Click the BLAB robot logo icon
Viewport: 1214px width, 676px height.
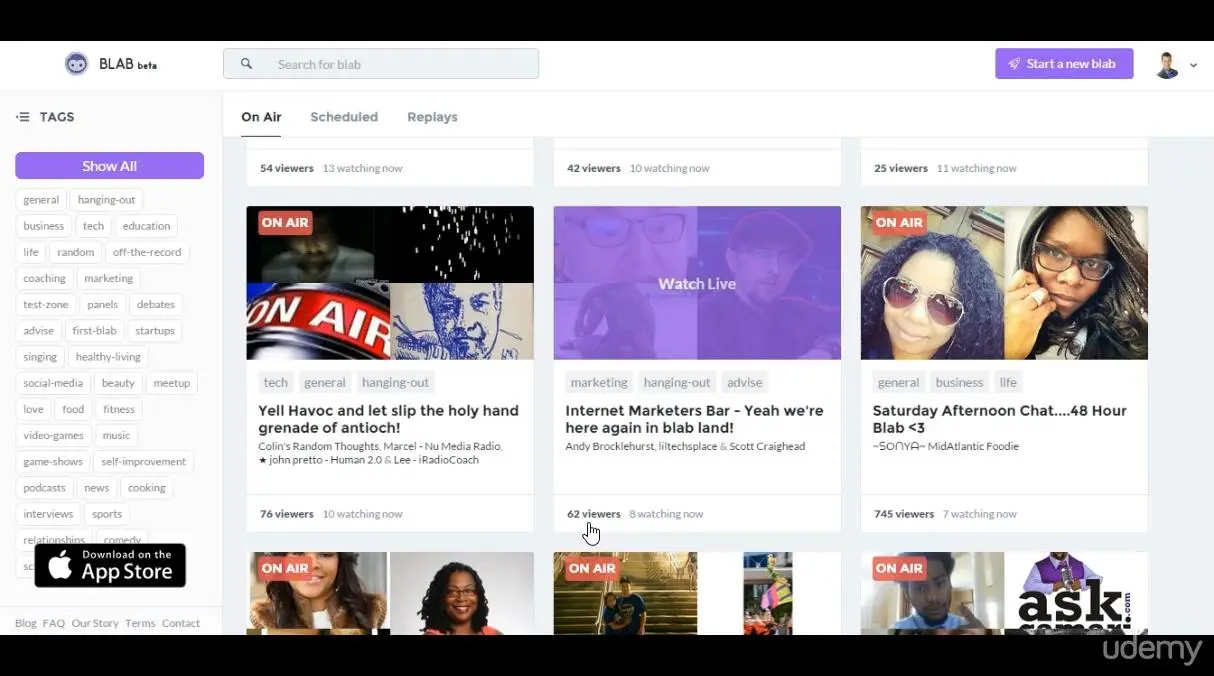click(77, 64)
